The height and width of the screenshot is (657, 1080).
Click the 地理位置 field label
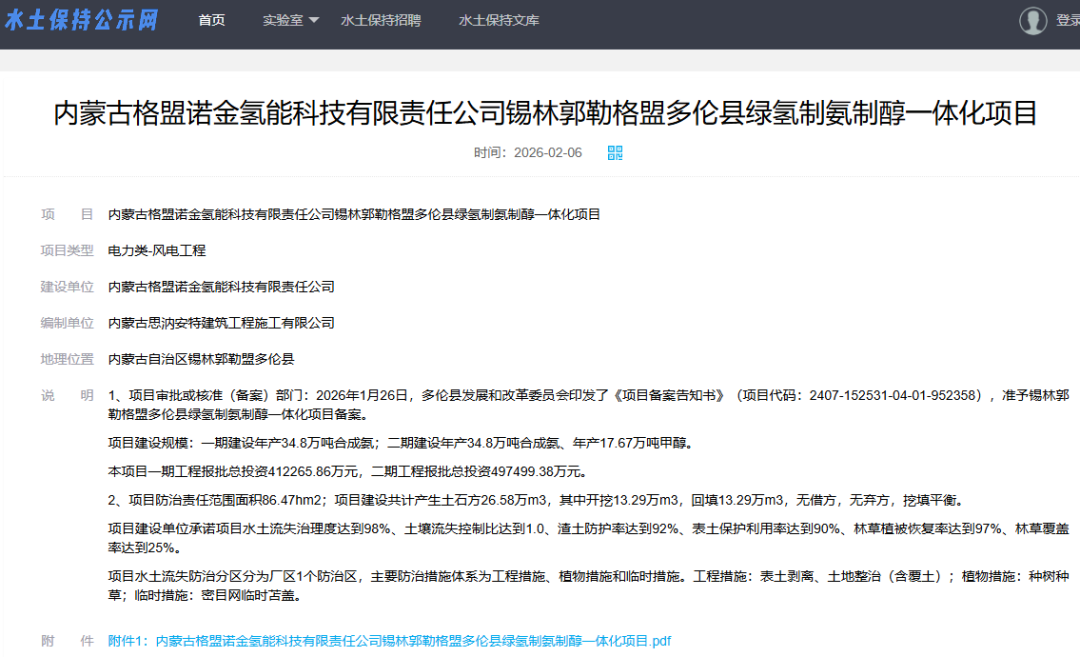67,359
